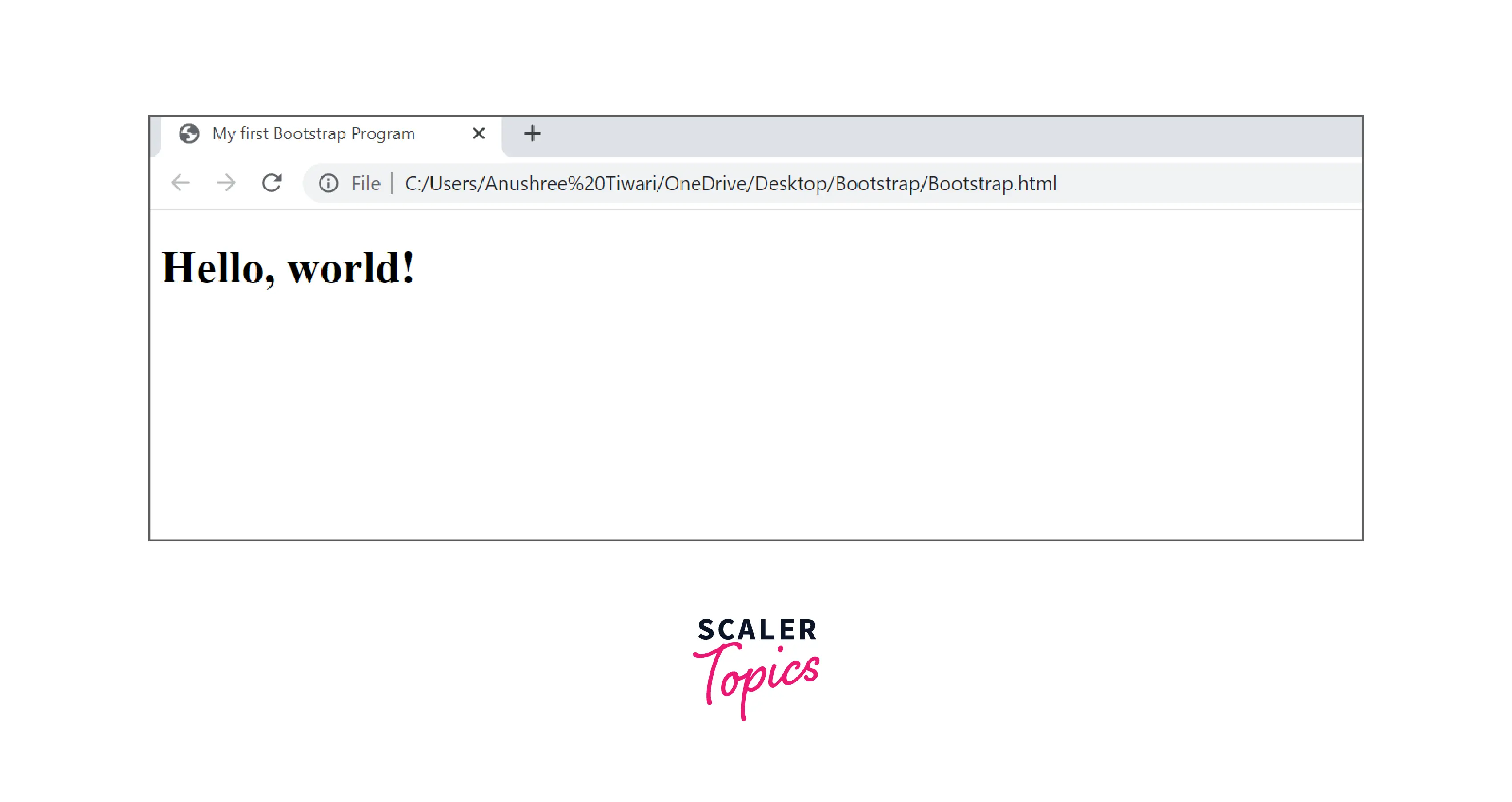Click the back navigation arrow

coord(181,183)
